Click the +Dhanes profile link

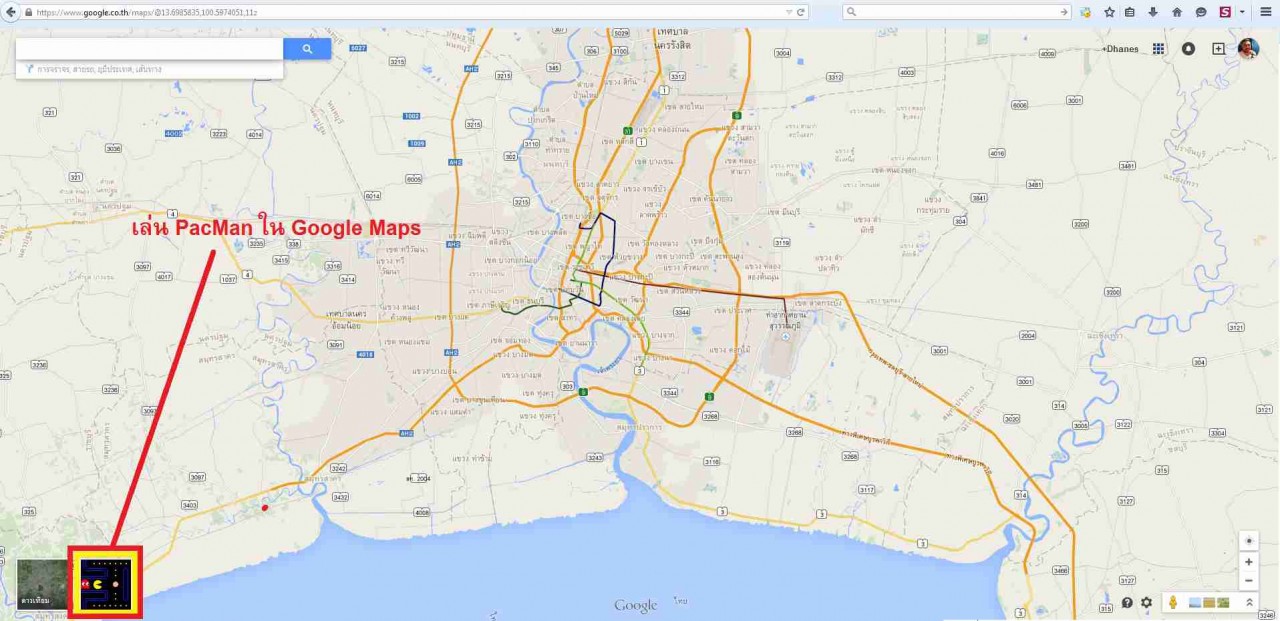1120,49
